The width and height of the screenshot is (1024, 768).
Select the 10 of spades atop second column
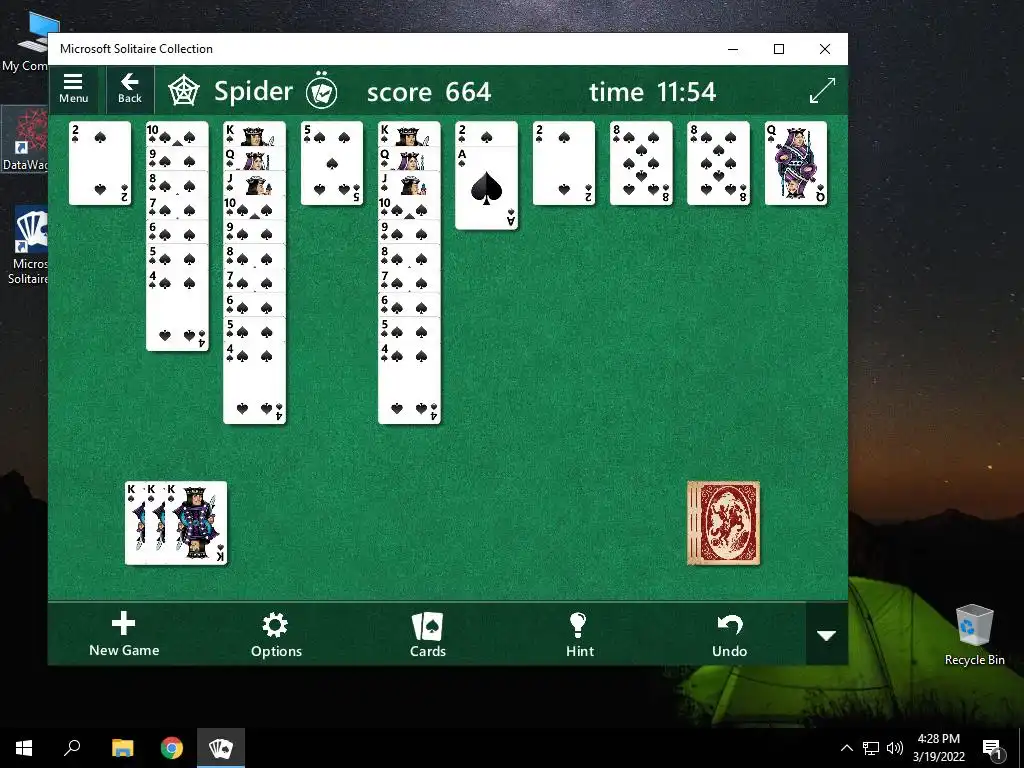177,133
